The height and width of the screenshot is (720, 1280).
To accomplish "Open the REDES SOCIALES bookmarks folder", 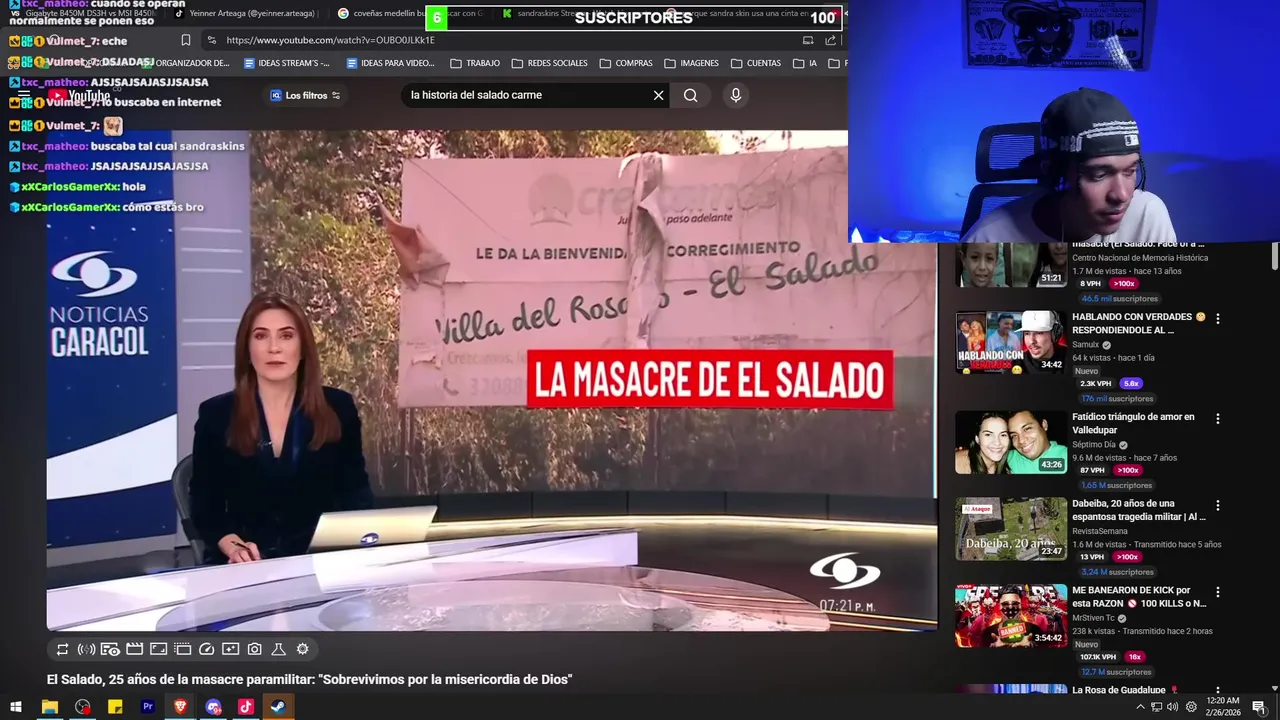I will [550, 63].
